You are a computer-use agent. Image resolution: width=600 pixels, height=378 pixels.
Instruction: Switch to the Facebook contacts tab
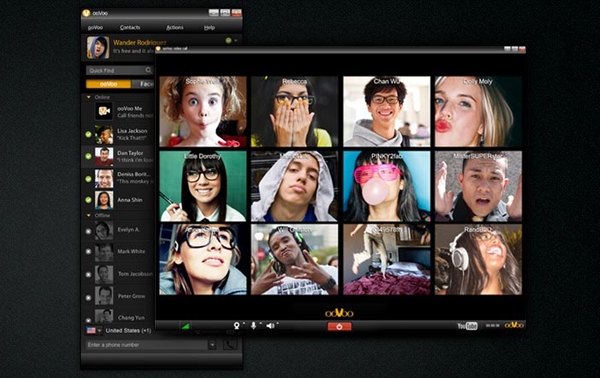[144, 84]
